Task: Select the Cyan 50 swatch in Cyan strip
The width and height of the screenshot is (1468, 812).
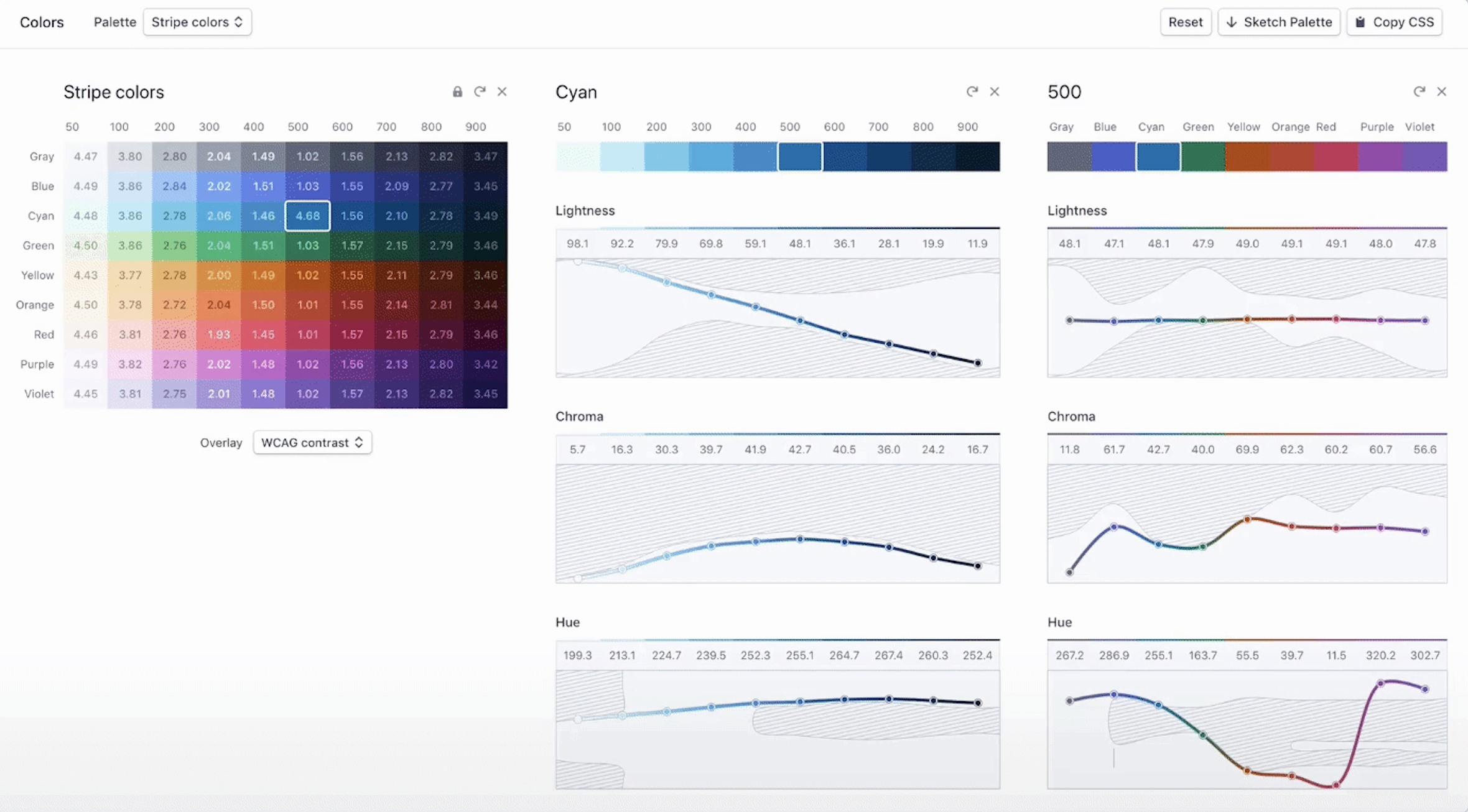Action: click(x=578, y=157)
